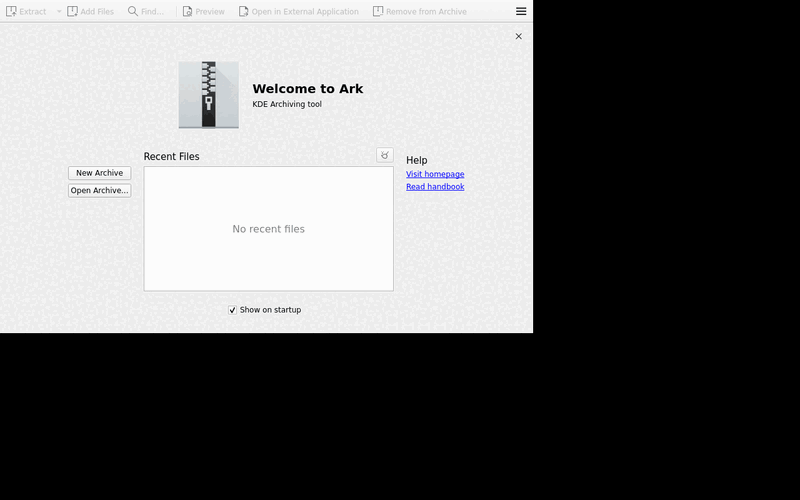Select Open in External Application
Image resolution: width=800 pixels, height=500 pixels.
click(x=298, y=11)
